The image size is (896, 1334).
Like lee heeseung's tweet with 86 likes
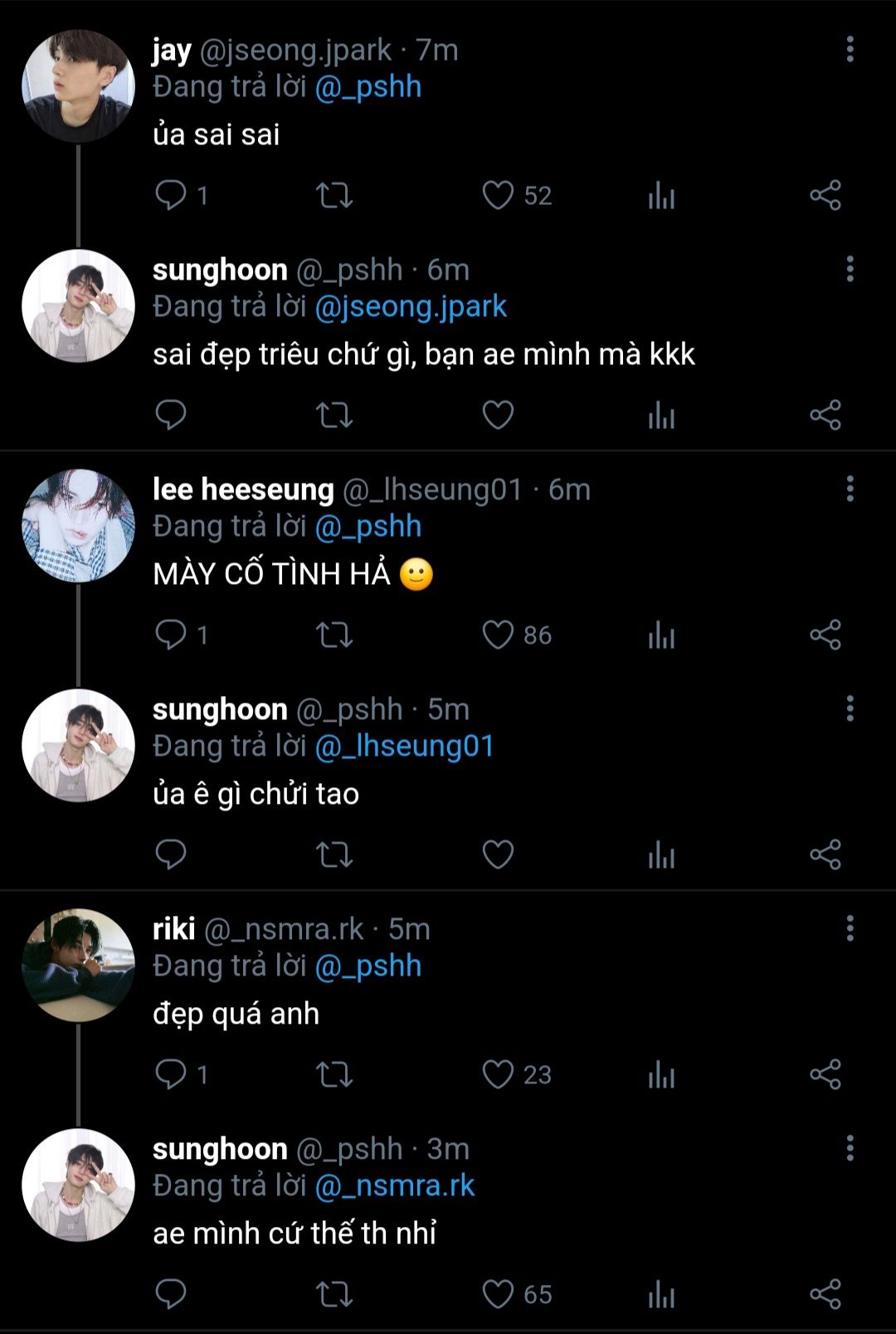[x=498, y=635]
